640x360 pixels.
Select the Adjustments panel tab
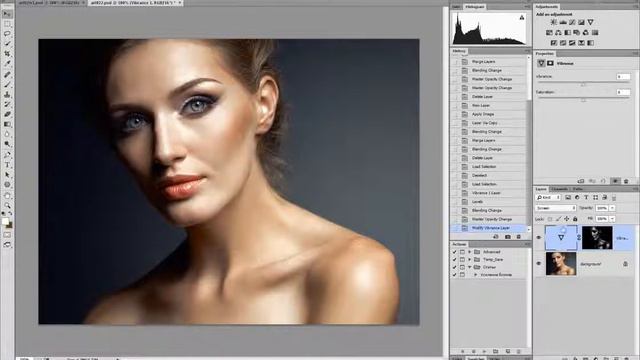(547, 7)
